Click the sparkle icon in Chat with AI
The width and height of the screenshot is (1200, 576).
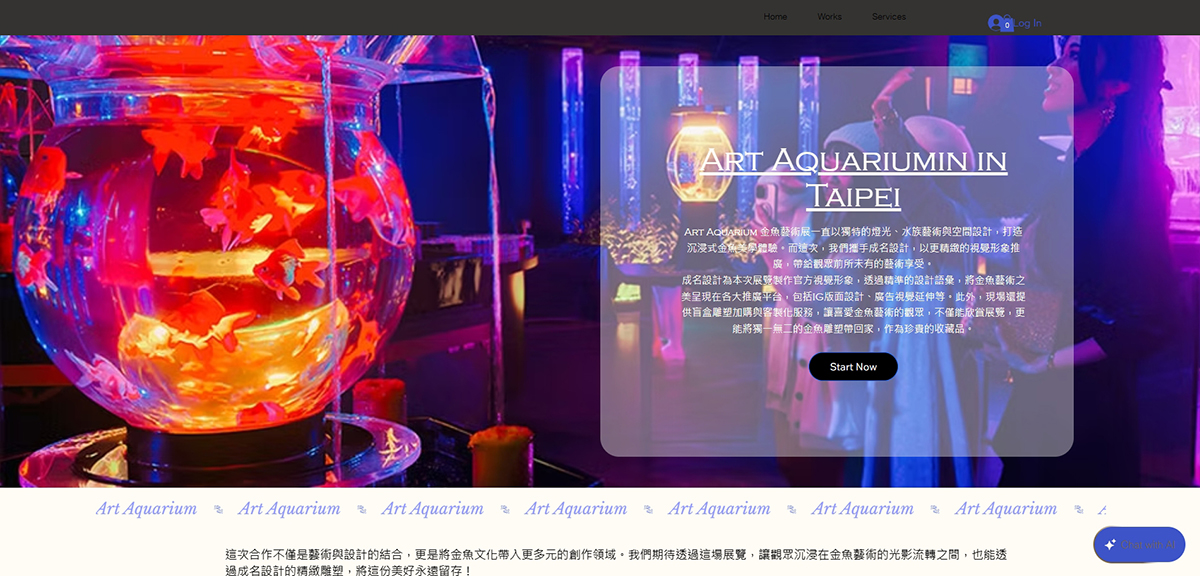1110,545
